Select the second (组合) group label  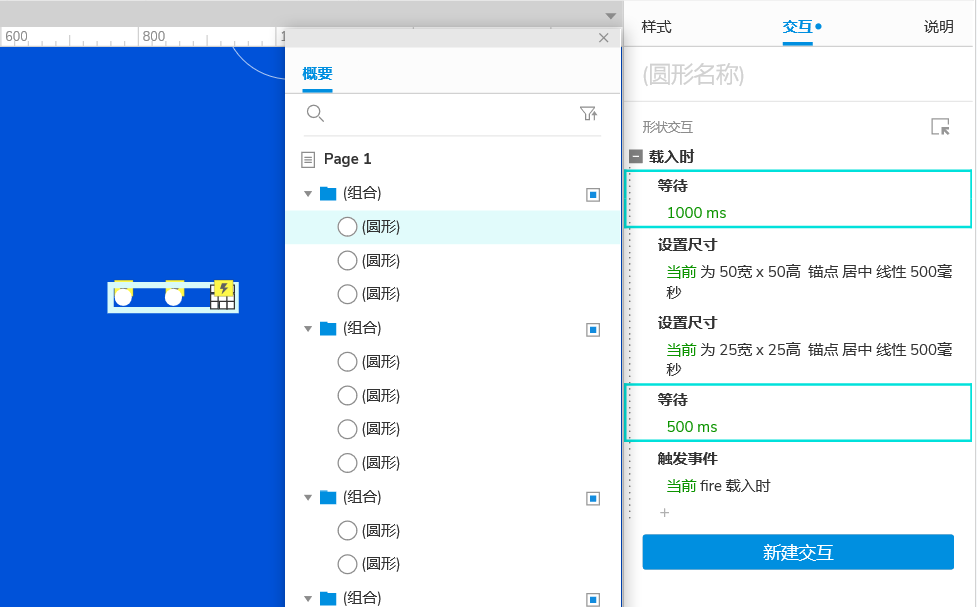tap(362, 328)
